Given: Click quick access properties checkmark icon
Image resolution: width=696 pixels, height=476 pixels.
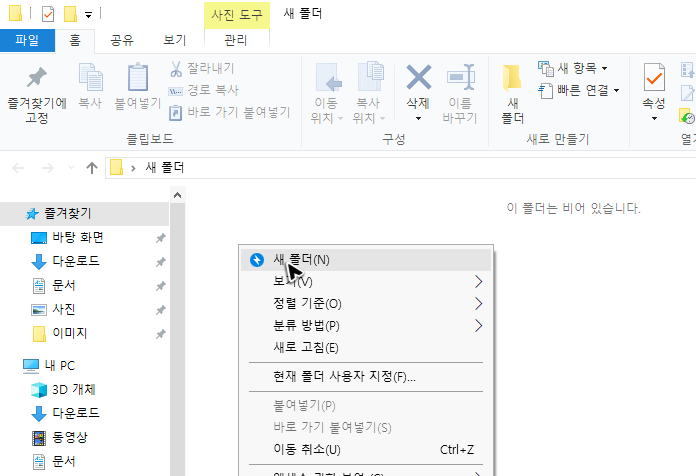Looking at the screenshot, I should [x=47, y=14].
